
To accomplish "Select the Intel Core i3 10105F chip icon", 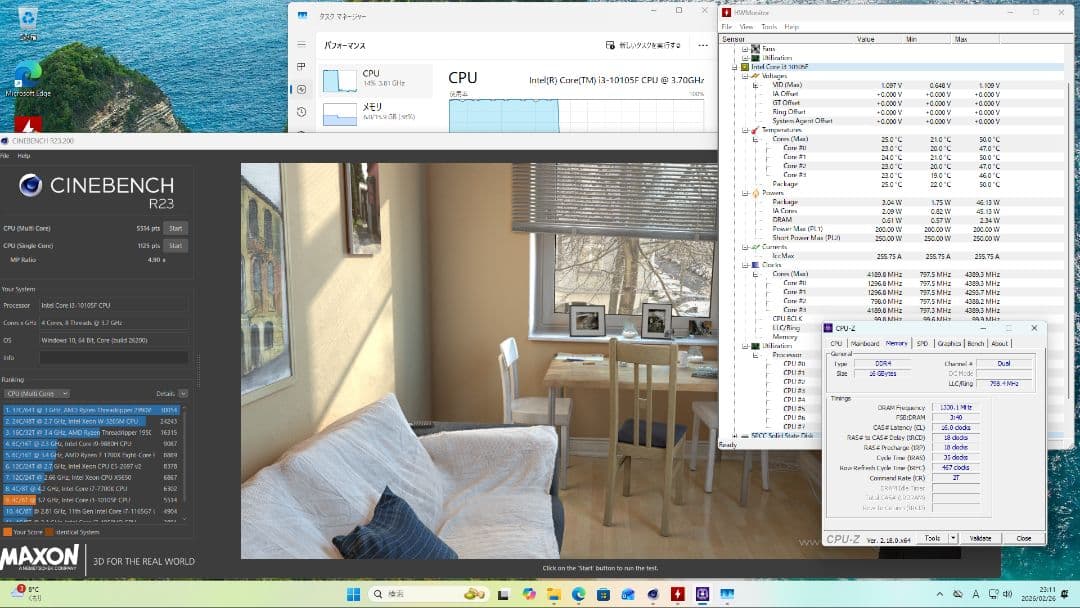I will (x=745, y=67).
